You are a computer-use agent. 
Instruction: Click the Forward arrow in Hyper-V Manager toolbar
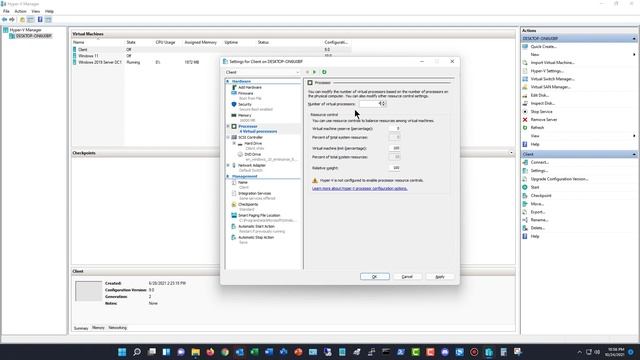point(12,20)
